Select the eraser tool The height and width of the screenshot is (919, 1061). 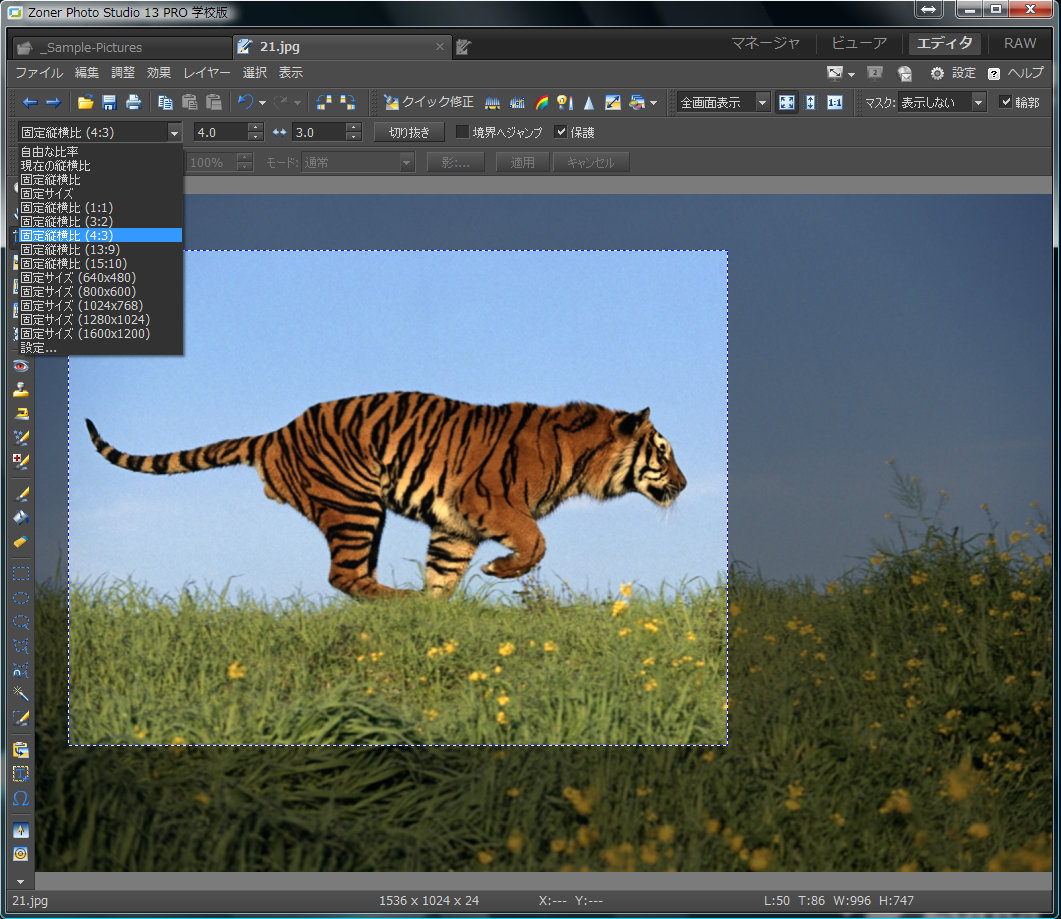tap(20, 542)
